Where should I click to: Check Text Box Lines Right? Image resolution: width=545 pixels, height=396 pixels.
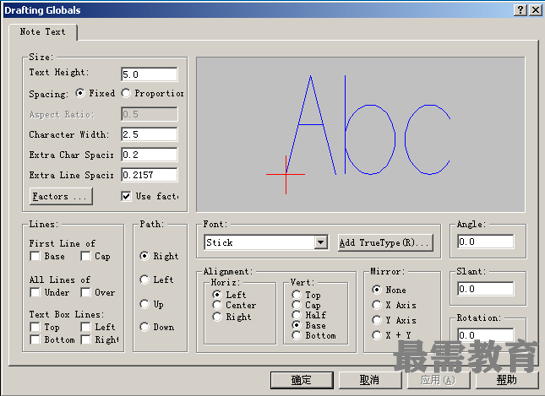point(85,340)
